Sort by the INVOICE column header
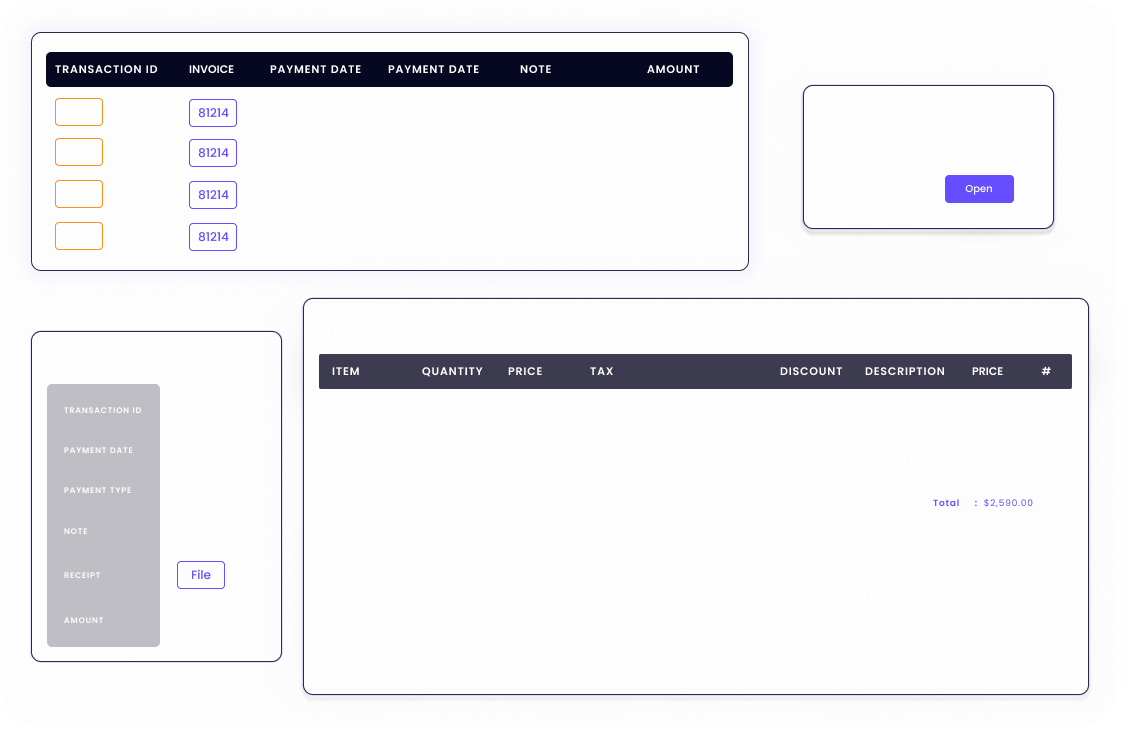1139x745 pixels. click(211, 70)
